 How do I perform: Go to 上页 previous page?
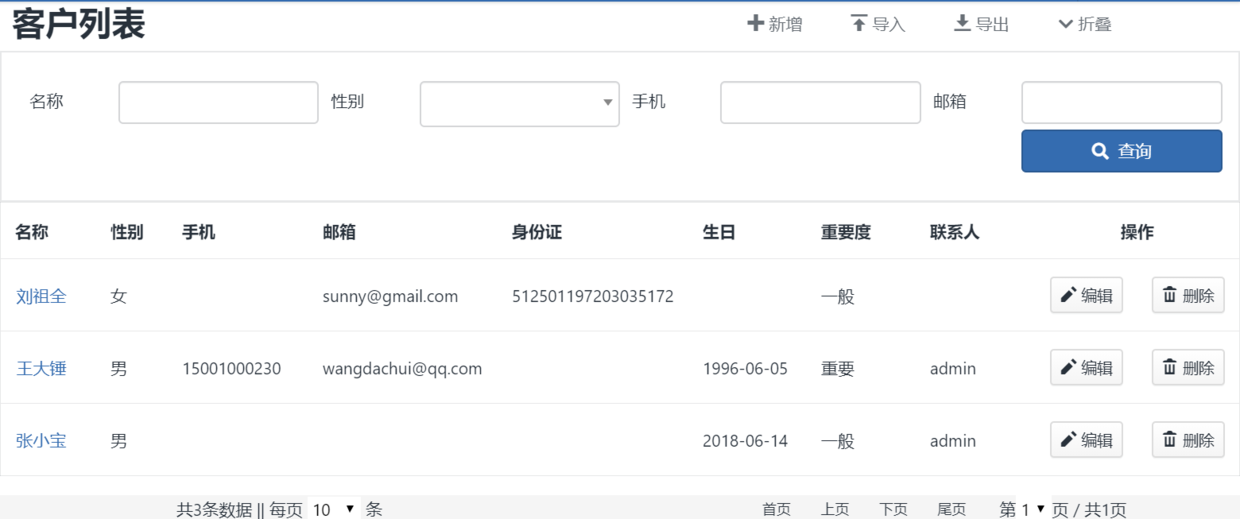coord(835,510)
